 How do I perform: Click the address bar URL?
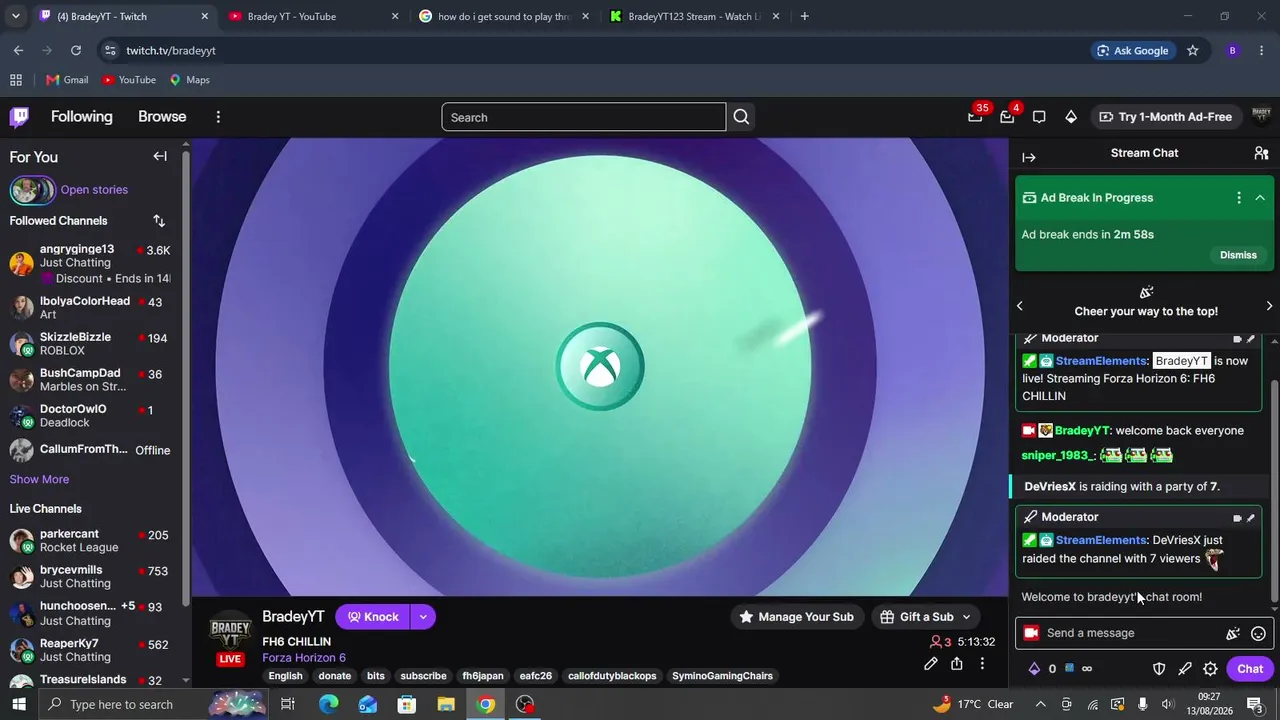coord(171,51)
